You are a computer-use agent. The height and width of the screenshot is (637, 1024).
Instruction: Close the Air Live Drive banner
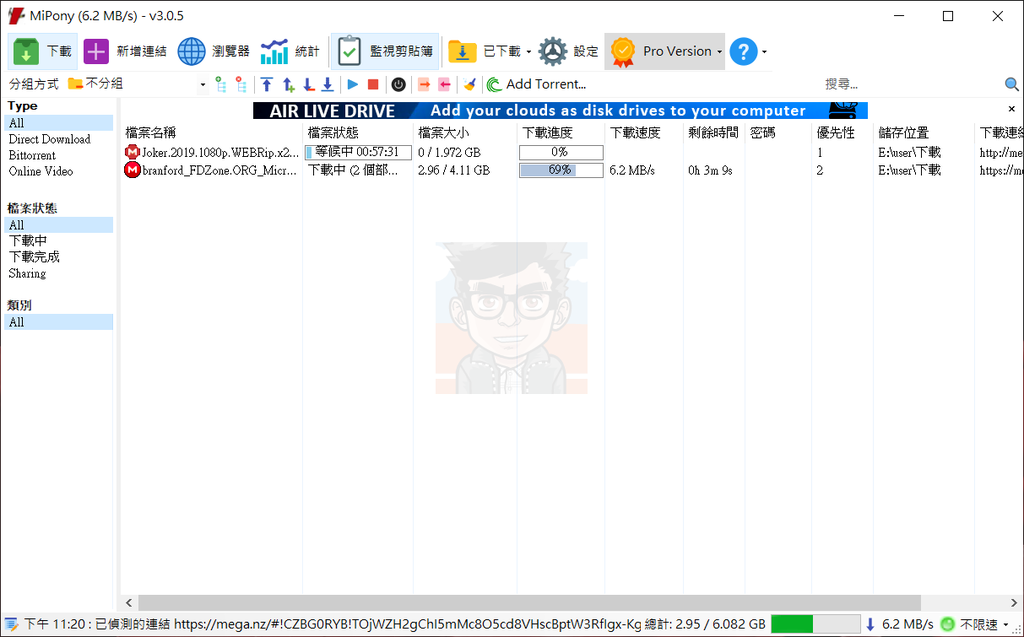1012,109
